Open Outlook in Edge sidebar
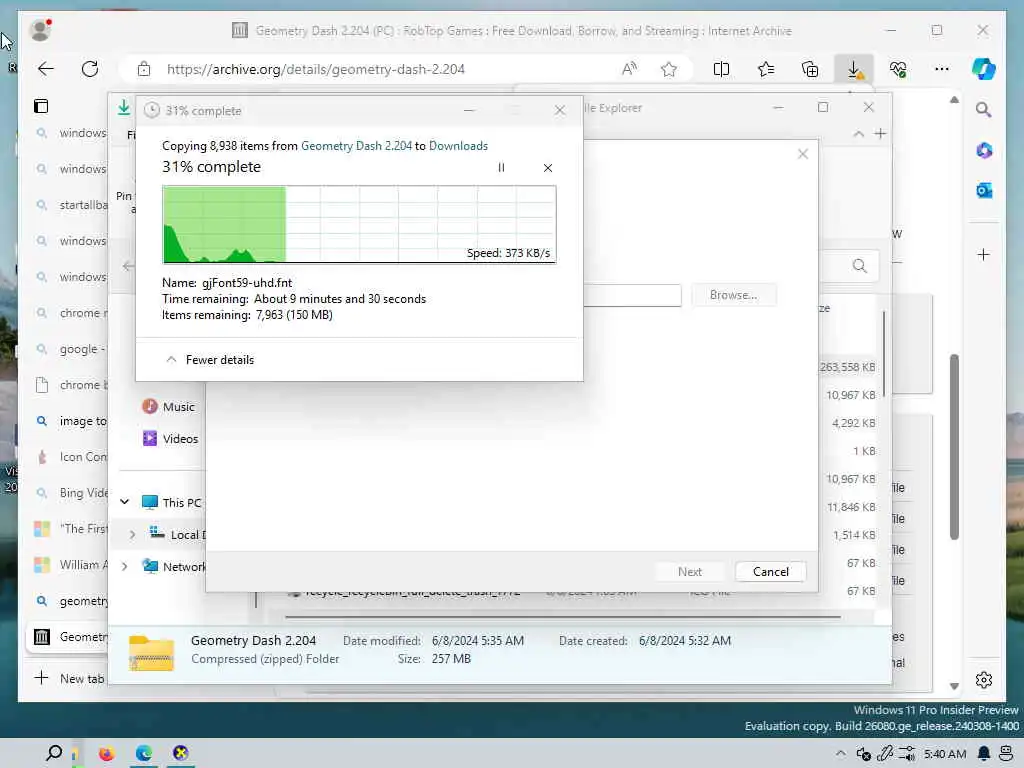 [x=984, y=190]
